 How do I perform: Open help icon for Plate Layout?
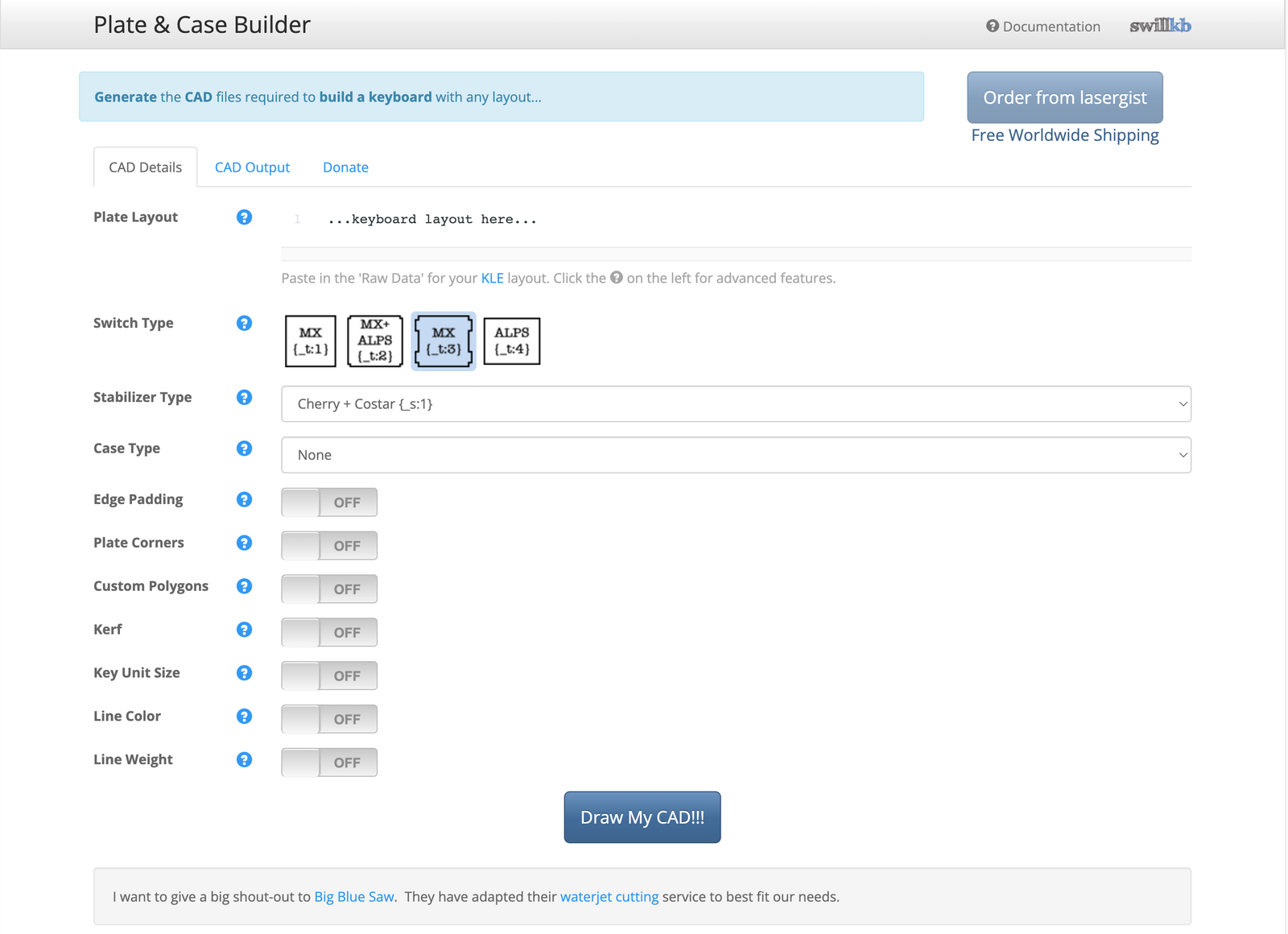[244, 217]
